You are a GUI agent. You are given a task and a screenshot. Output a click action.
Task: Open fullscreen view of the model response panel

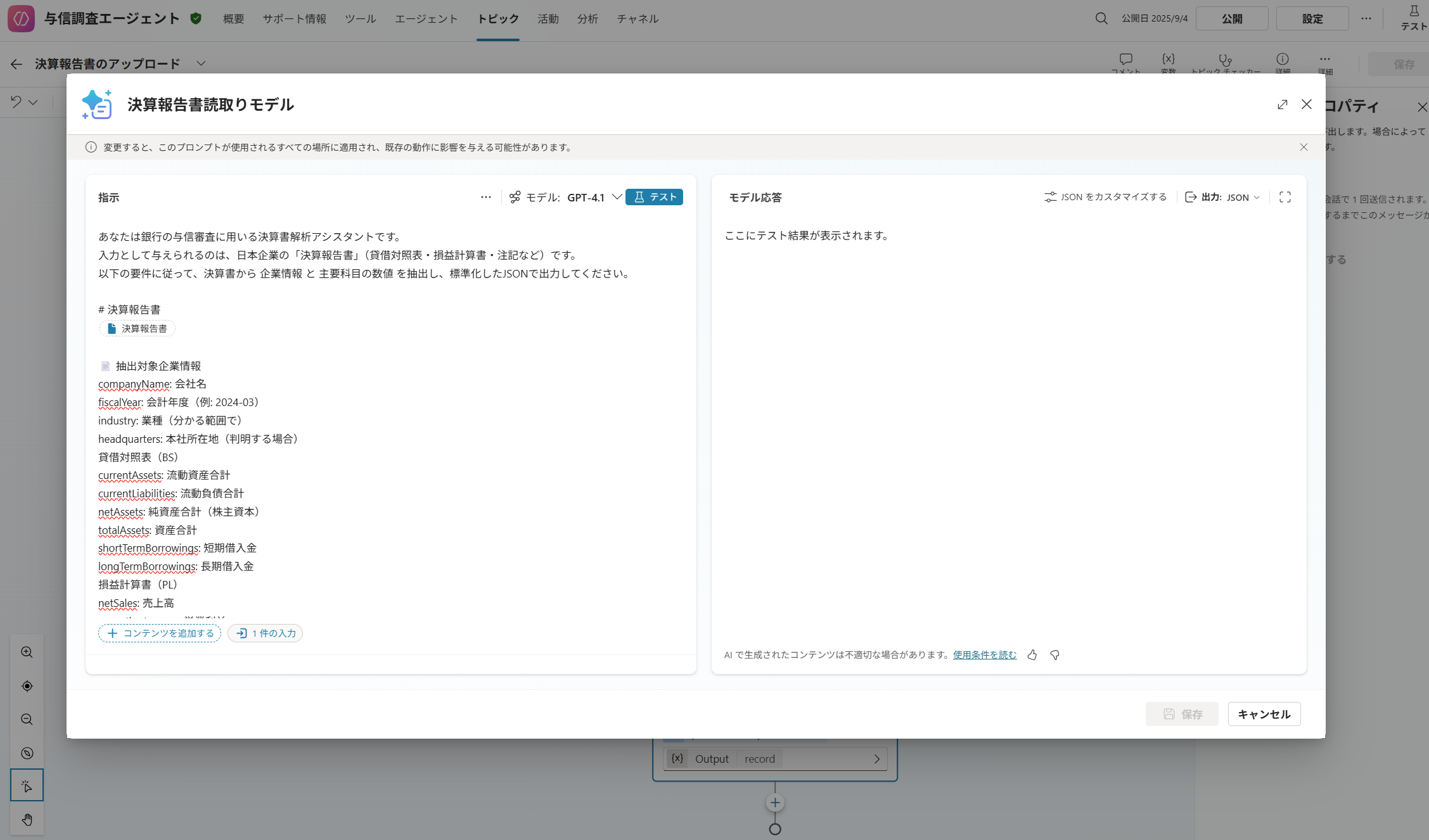tap(1285, 197)
